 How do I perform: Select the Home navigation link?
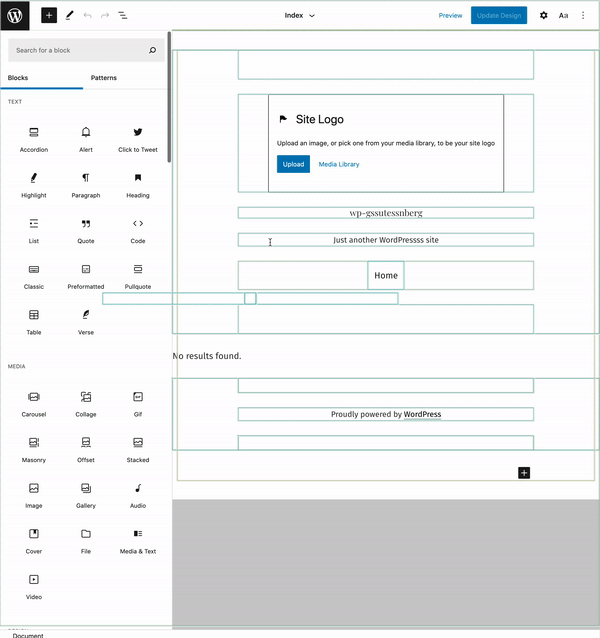point(386,275)
